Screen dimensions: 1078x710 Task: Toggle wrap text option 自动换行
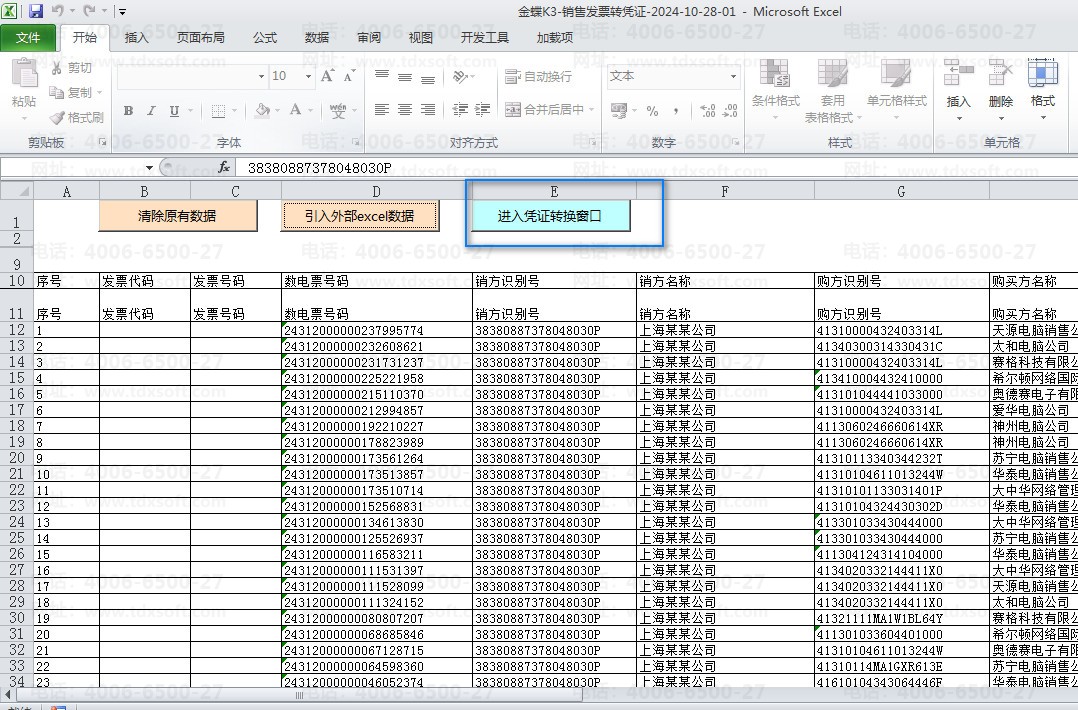click(538, 76)
